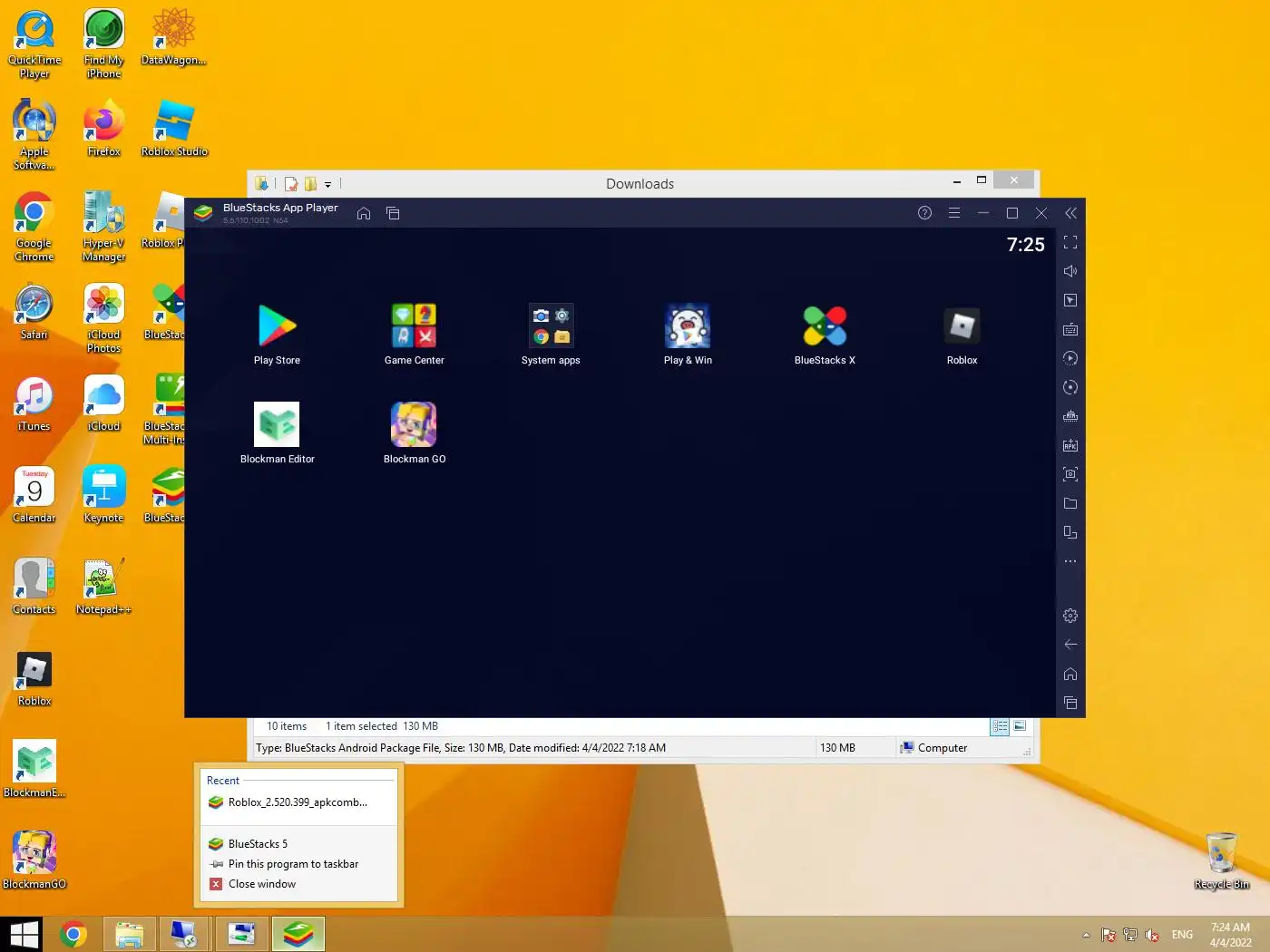Screen dimensions: 1270x952
Task: Expand Downloads quick access toolbar dropdown
Action: (x=328, y=184)
